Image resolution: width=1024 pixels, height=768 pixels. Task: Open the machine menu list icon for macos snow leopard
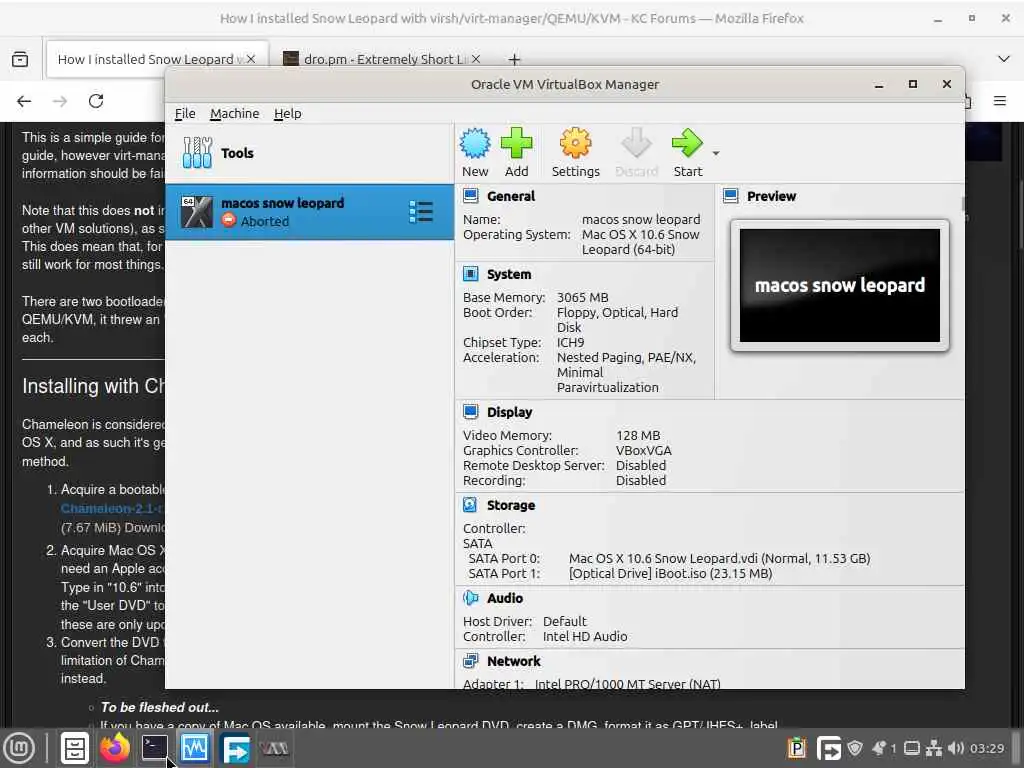click(421, 212)
